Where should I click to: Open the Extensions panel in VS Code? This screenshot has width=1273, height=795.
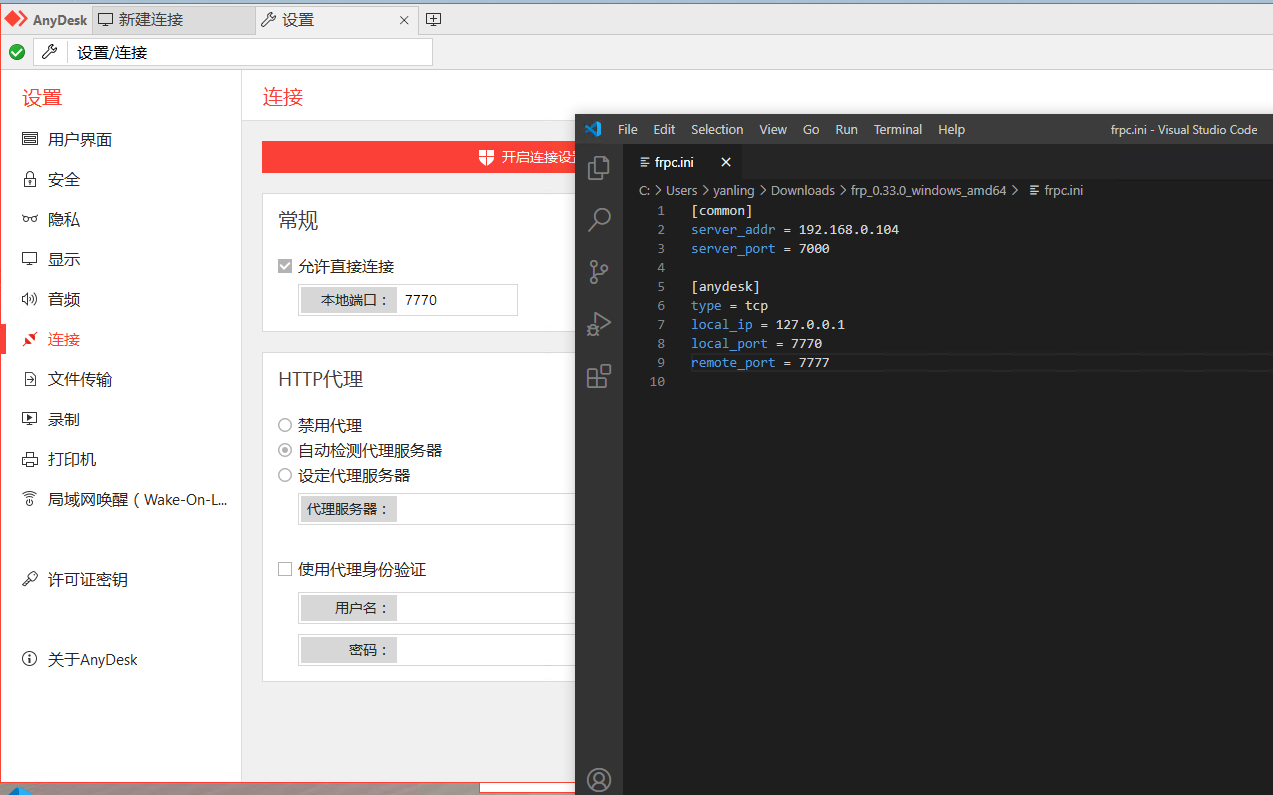pos(598,376)
